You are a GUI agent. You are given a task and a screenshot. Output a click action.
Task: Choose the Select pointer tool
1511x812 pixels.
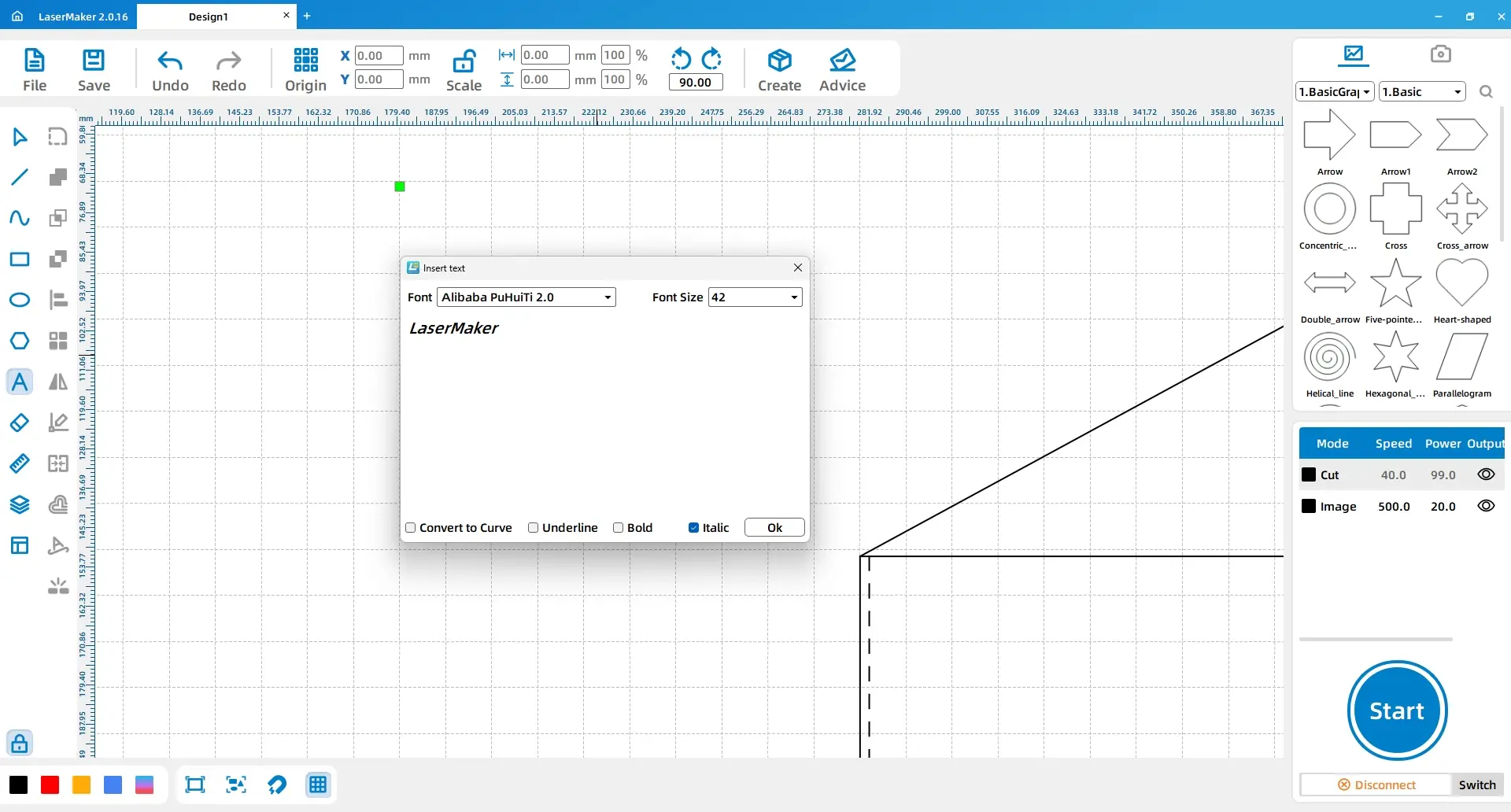click(20, 137)
